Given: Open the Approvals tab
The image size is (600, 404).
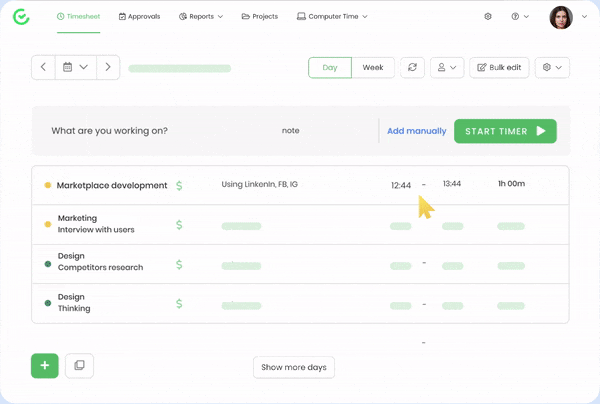Looking at the screenshot, I should click(139, 16).
